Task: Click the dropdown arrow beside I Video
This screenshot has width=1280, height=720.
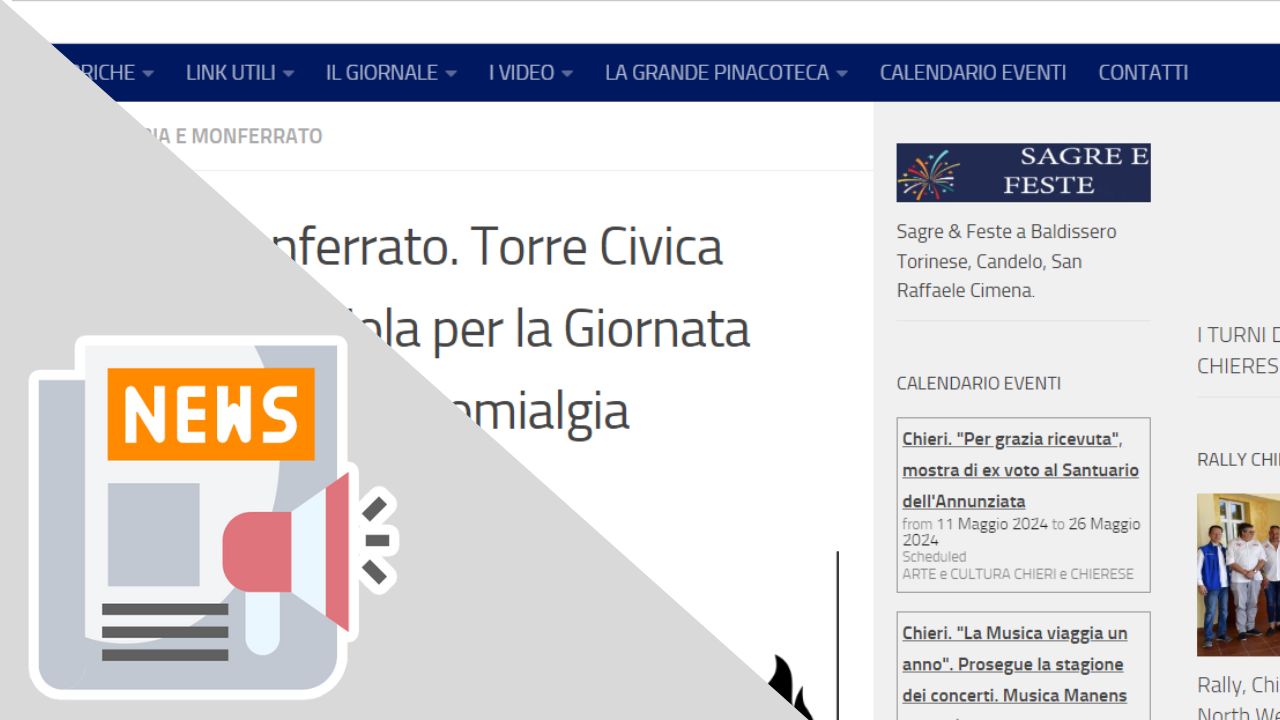Action: (x=567, y=74)
